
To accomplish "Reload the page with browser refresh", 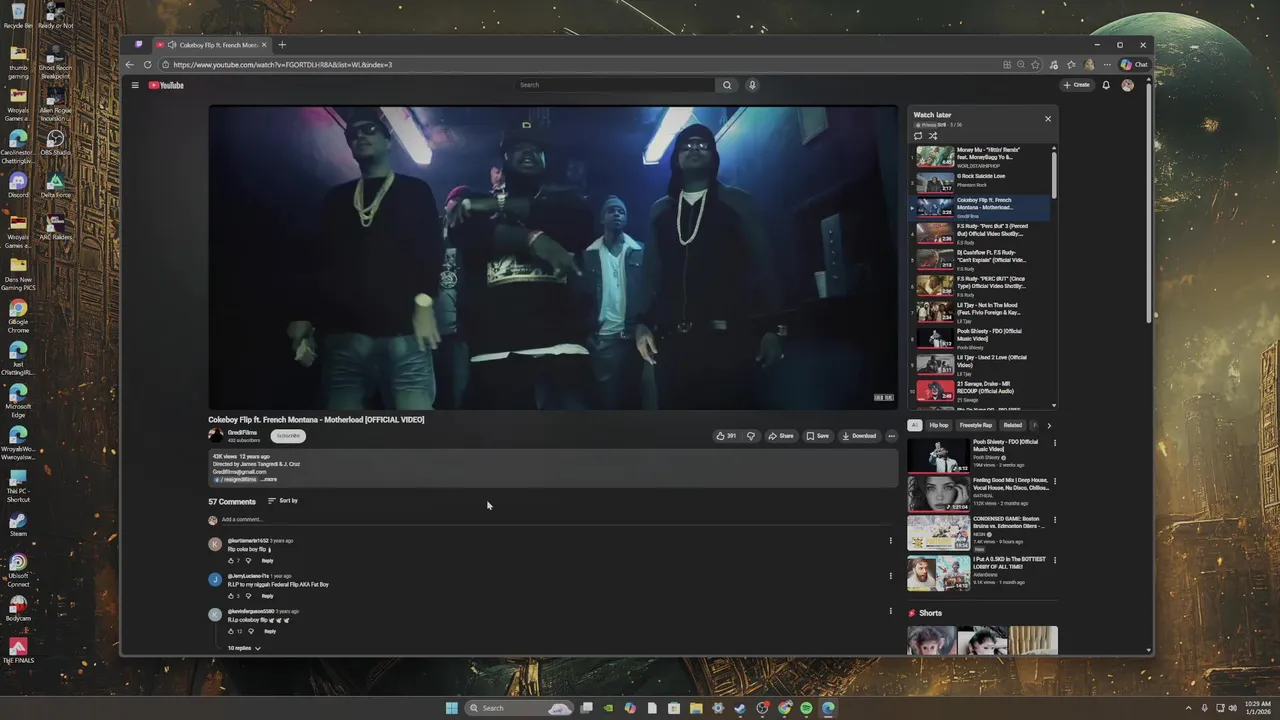I will (147, 65).
